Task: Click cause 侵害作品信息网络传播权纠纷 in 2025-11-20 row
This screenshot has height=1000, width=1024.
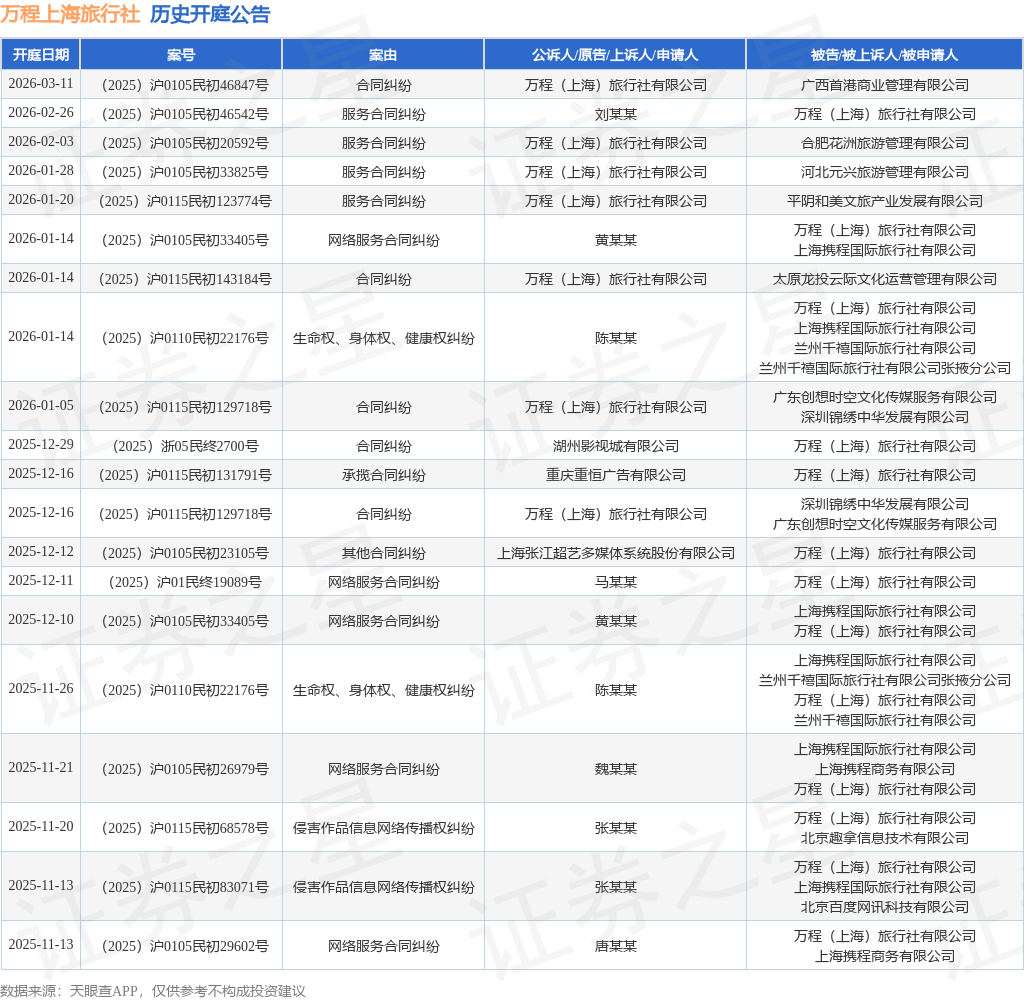Action: pos(383,828)
